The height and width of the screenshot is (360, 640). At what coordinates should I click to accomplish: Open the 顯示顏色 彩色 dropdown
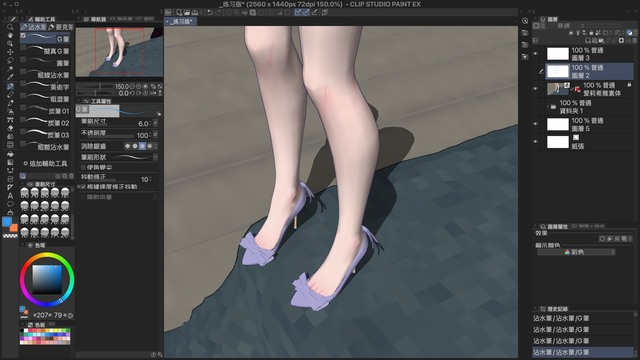click(576, 253)
